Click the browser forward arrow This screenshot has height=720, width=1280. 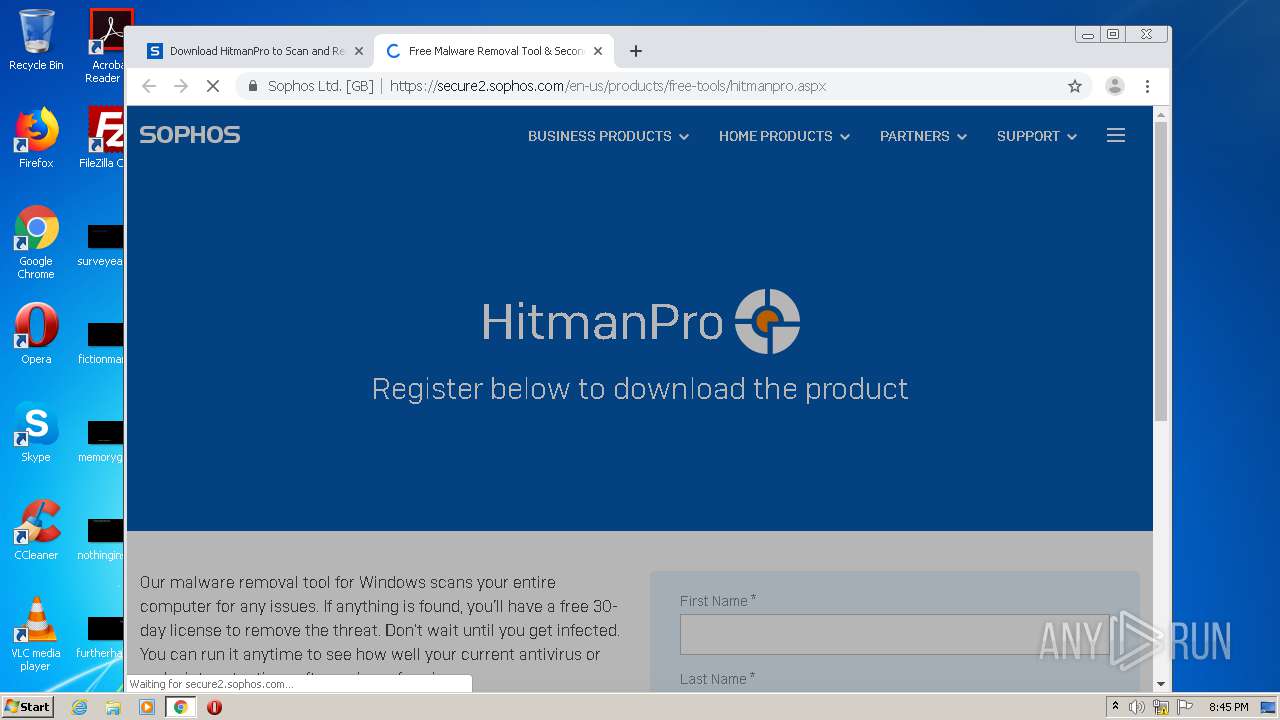[181, 86]
